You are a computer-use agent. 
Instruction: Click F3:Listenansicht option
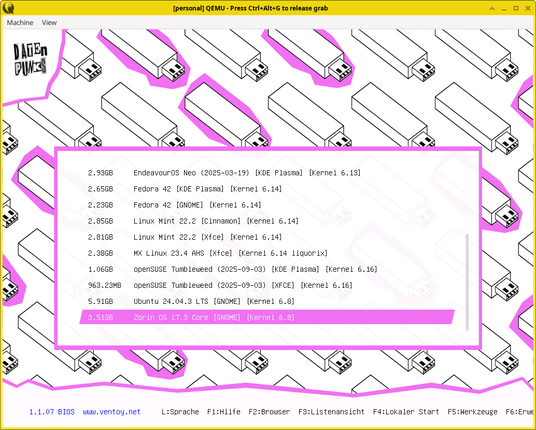[x=331, y=412]
